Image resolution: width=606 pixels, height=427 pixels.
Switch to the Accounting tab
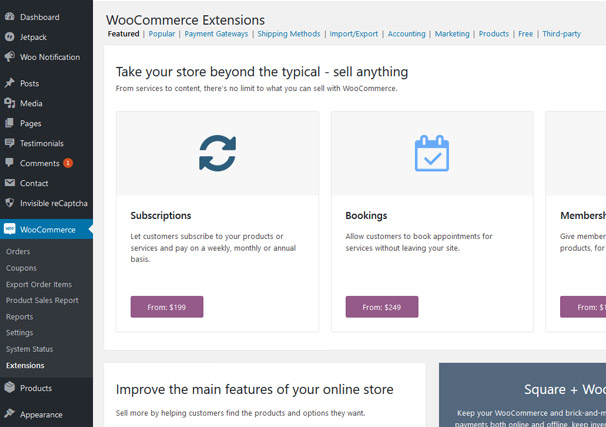(x=407, y=34)
